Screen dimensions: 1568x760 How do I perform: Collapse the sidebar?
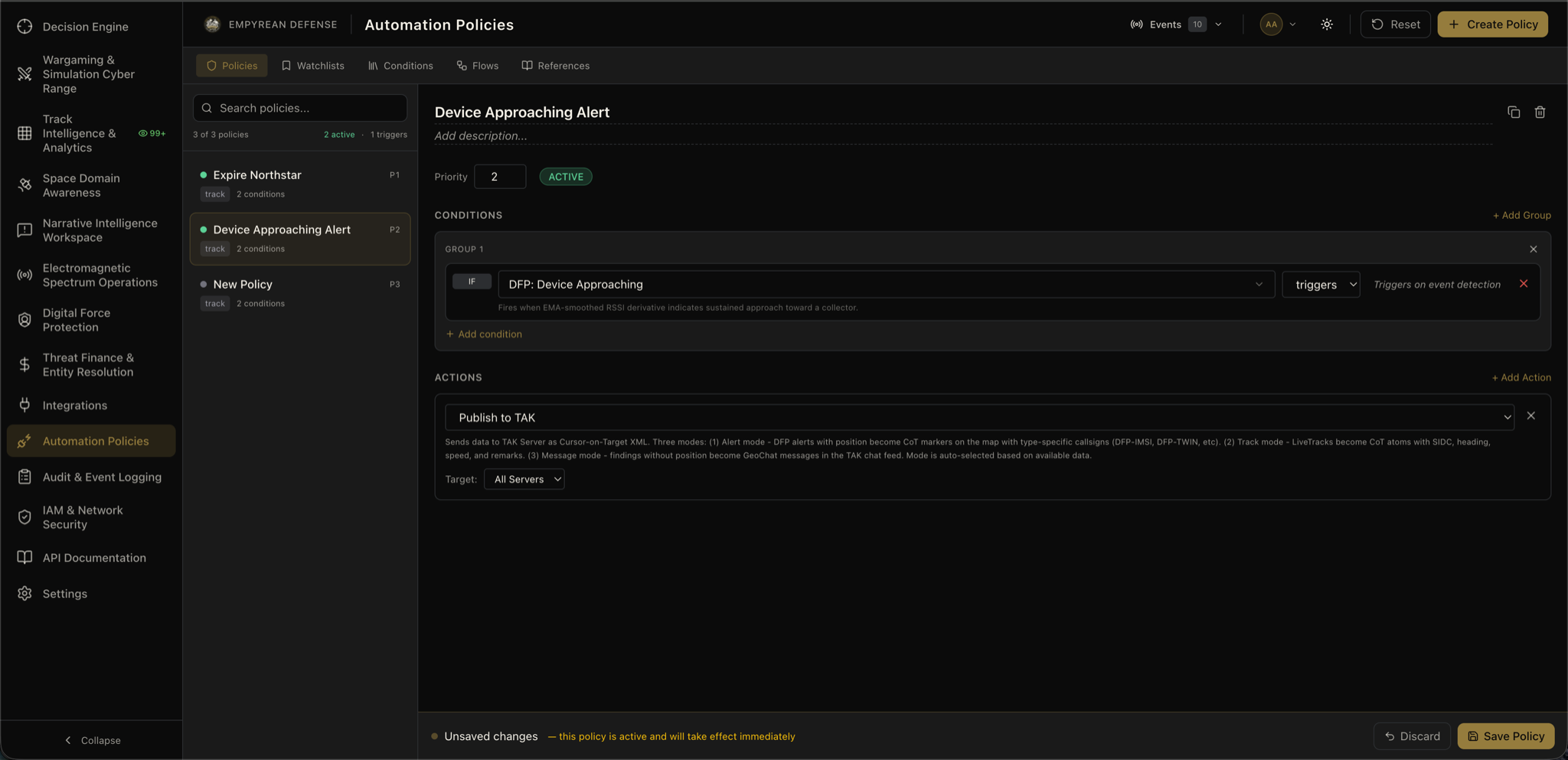[92, 740]
